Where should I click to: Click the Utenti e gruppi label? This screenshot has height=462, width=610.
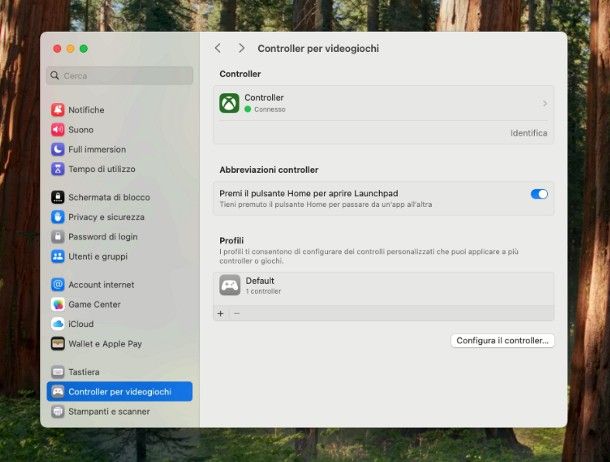(98, 256)
